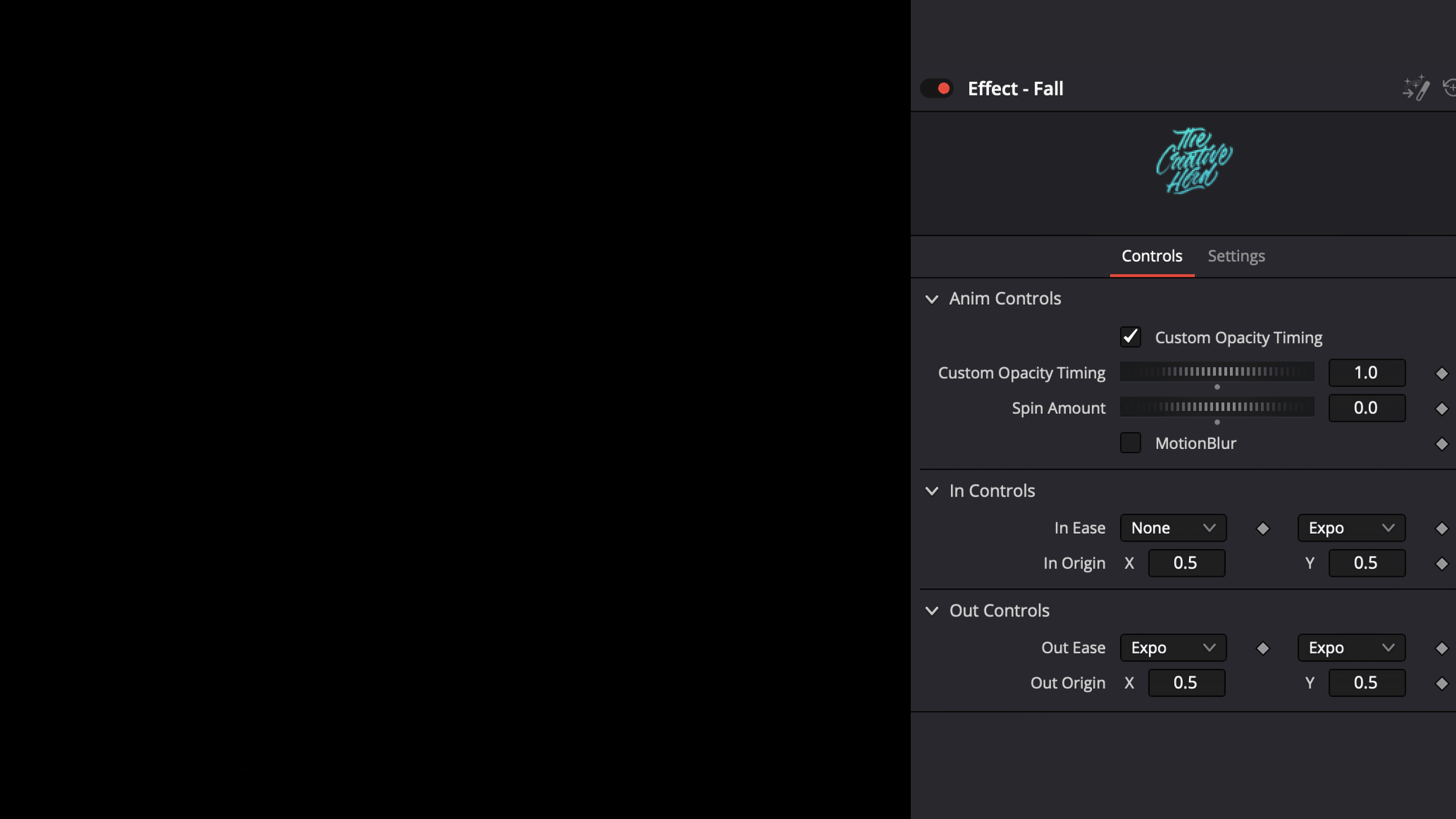Screen dimensions: 1456x819
Task: Switch to the Settings tab
Action: (x=1236, y=256)
